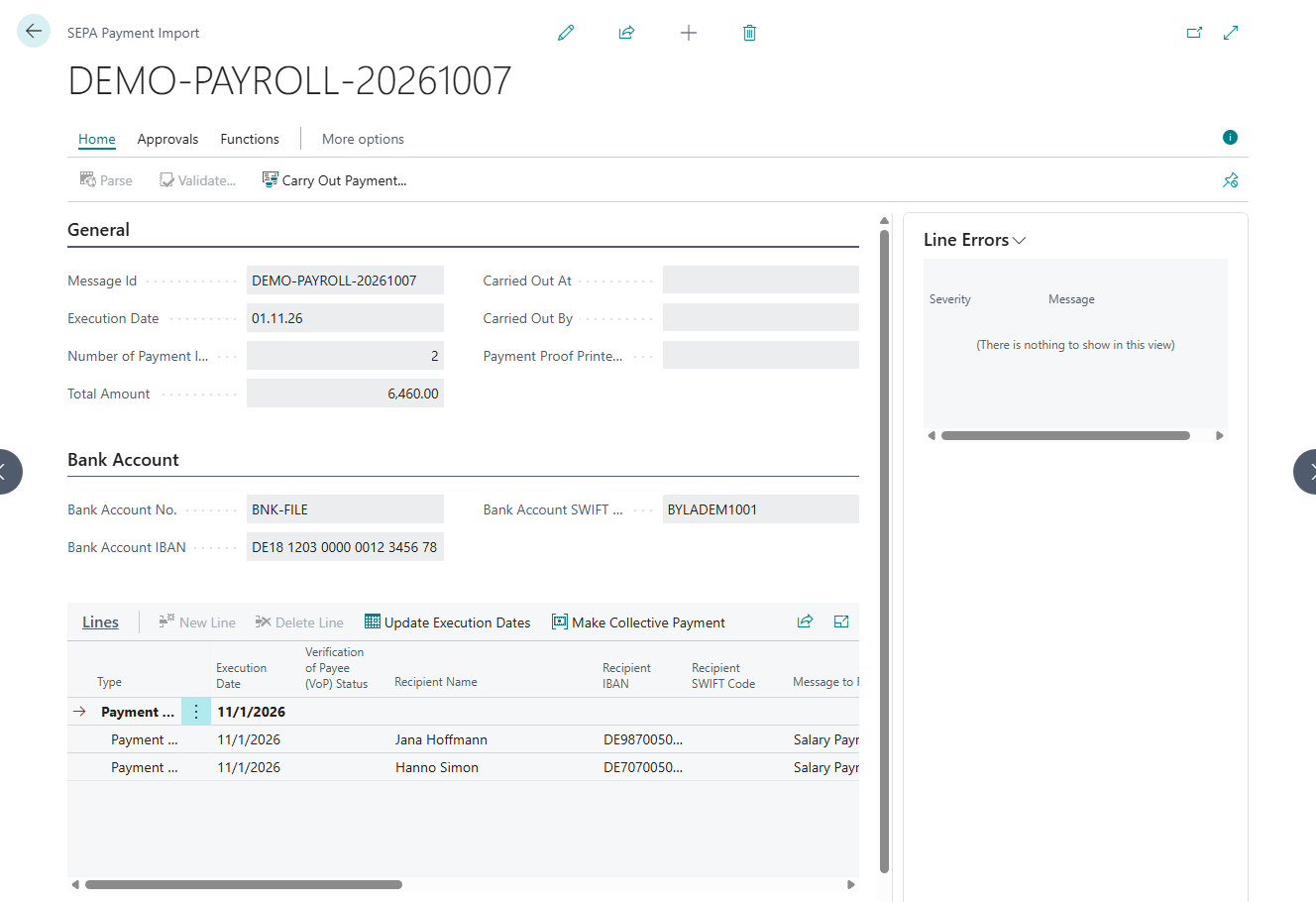The image size is (1316, 902).
Task: Click Make Collective Payment
Action: coord(639,622)
